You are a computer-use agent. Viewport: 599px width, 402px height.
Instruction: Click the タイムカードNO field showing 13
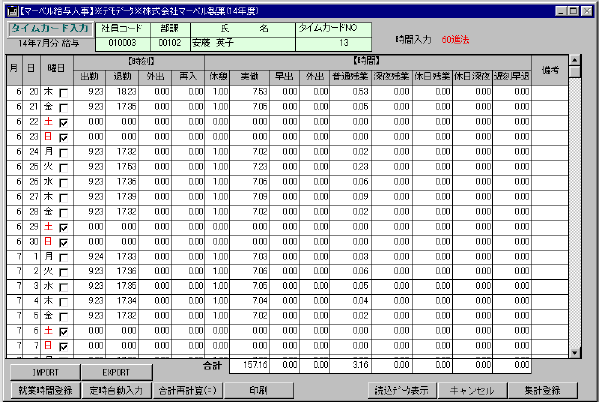[333, 43]
